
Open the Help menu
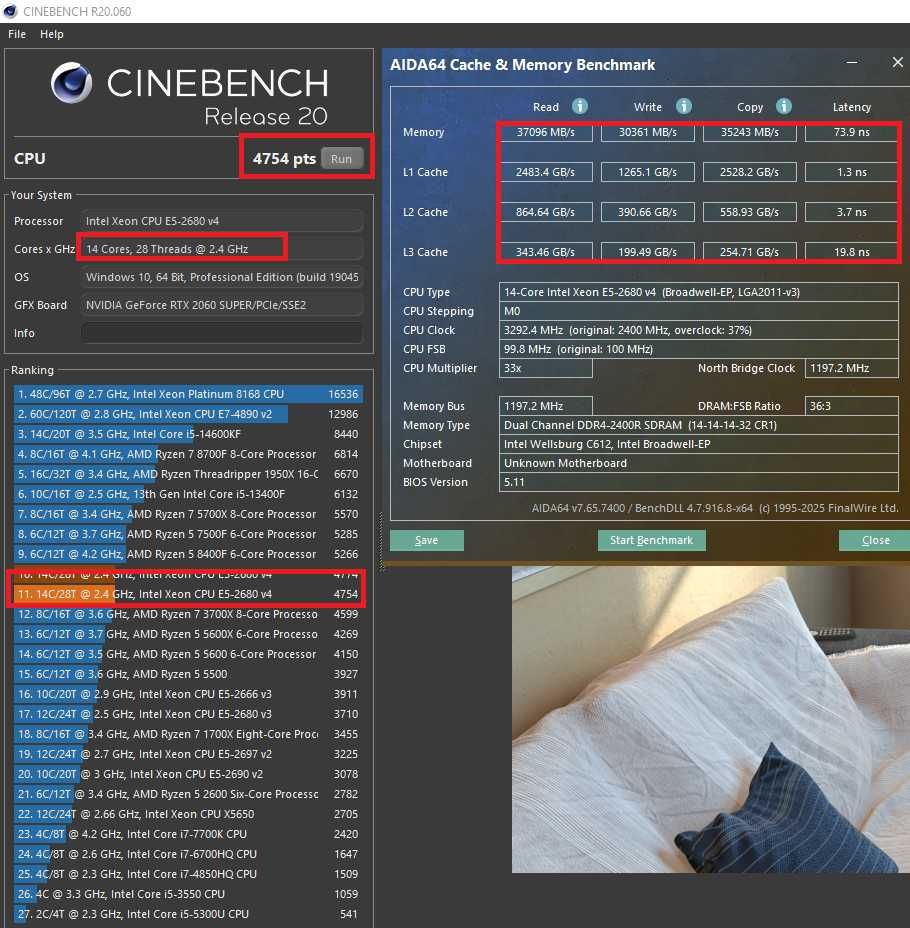[51, 34]
